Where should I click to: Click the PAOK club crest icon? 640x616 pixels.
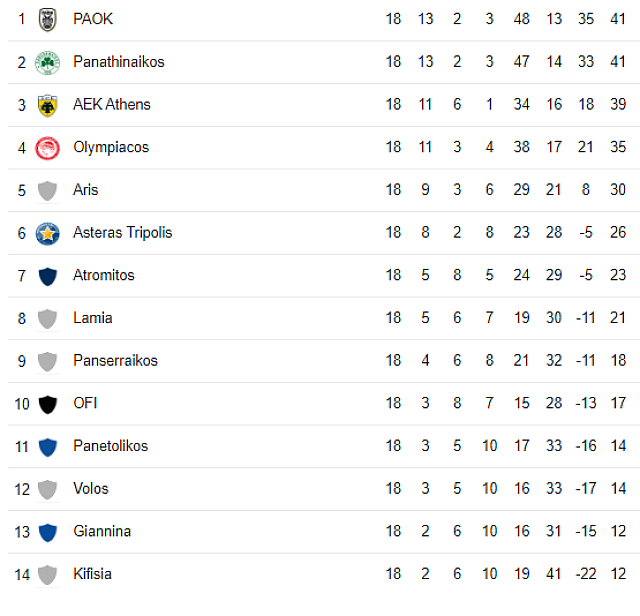click(x=47, y=19)
